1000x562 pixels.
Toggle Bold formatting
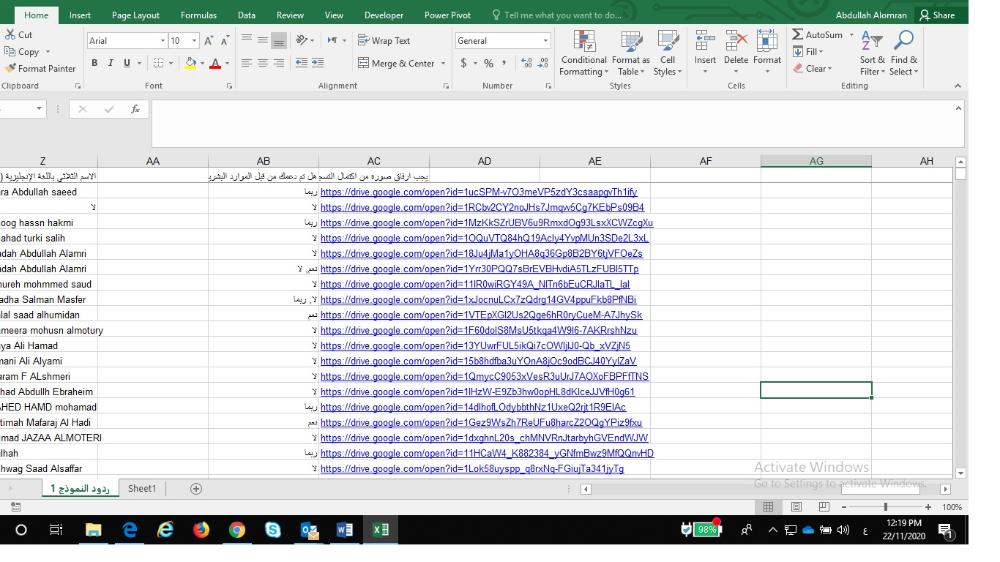[x=94, y=63]
